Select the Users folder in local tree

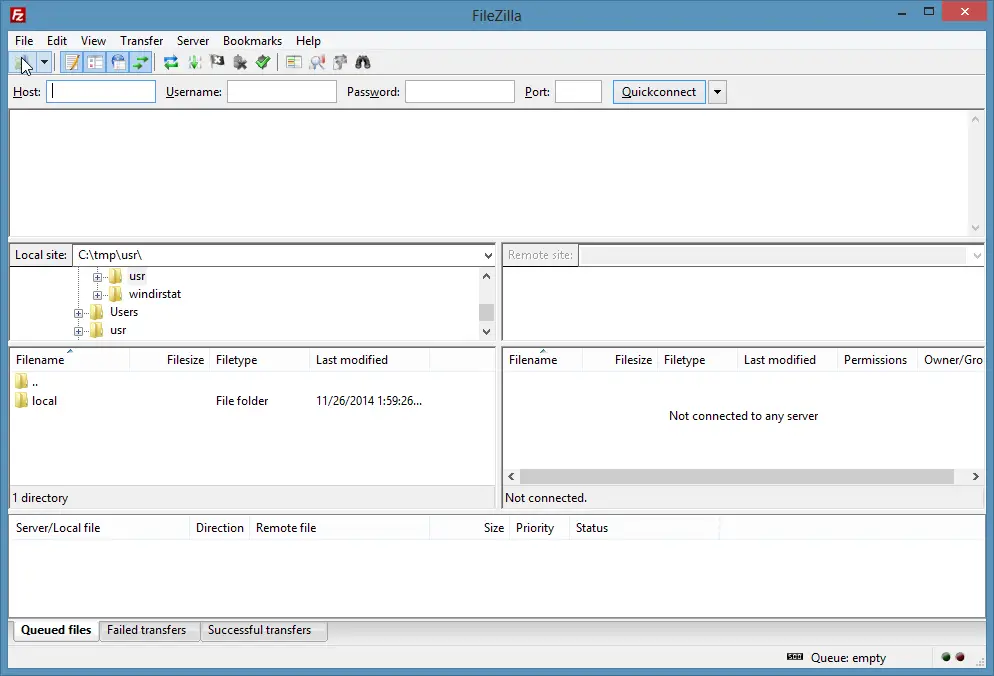[124, 312]
